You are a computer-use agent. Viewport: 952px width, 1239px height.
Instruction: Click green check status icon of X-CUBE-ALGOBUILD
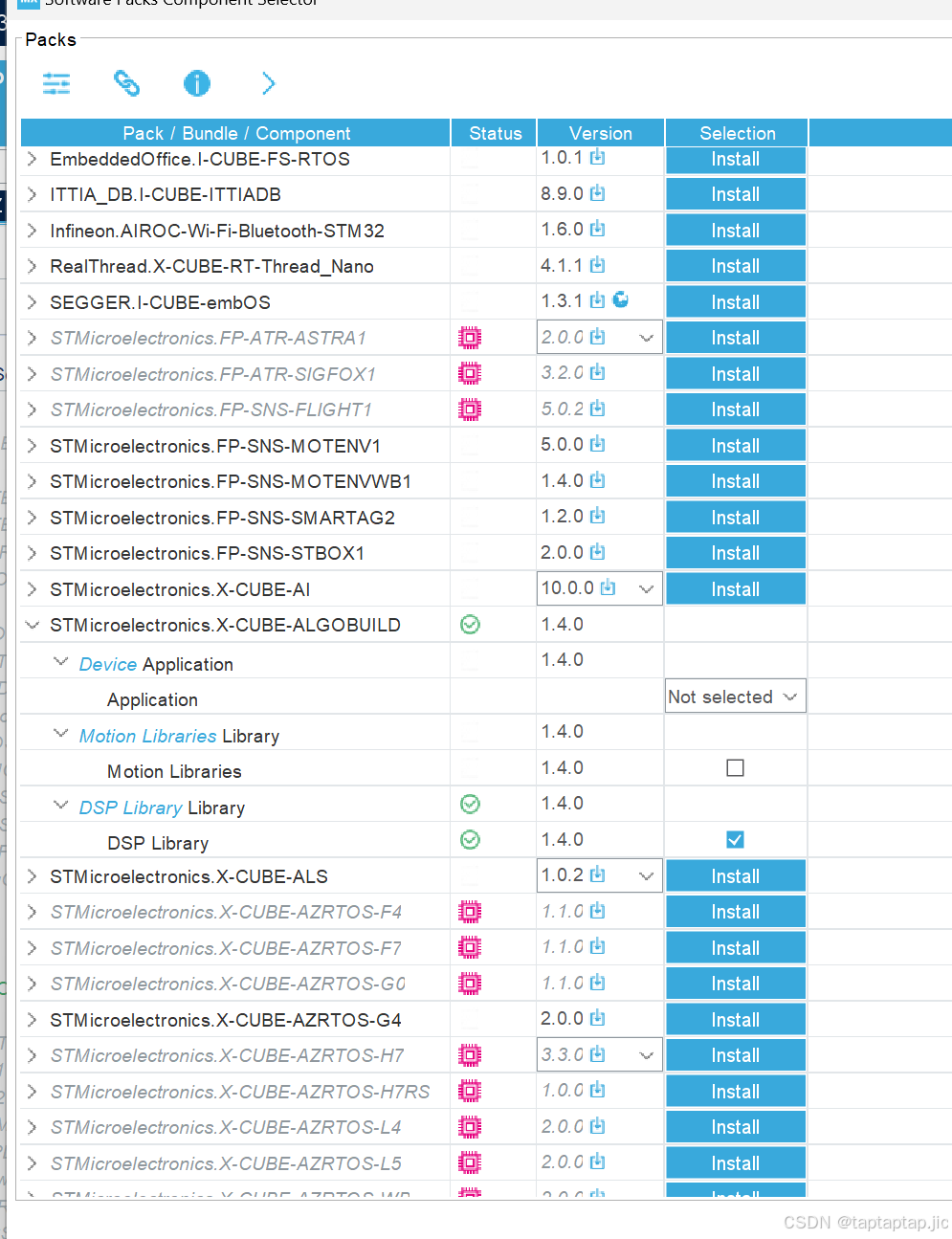pyautogui.click(x=470, y=625)
